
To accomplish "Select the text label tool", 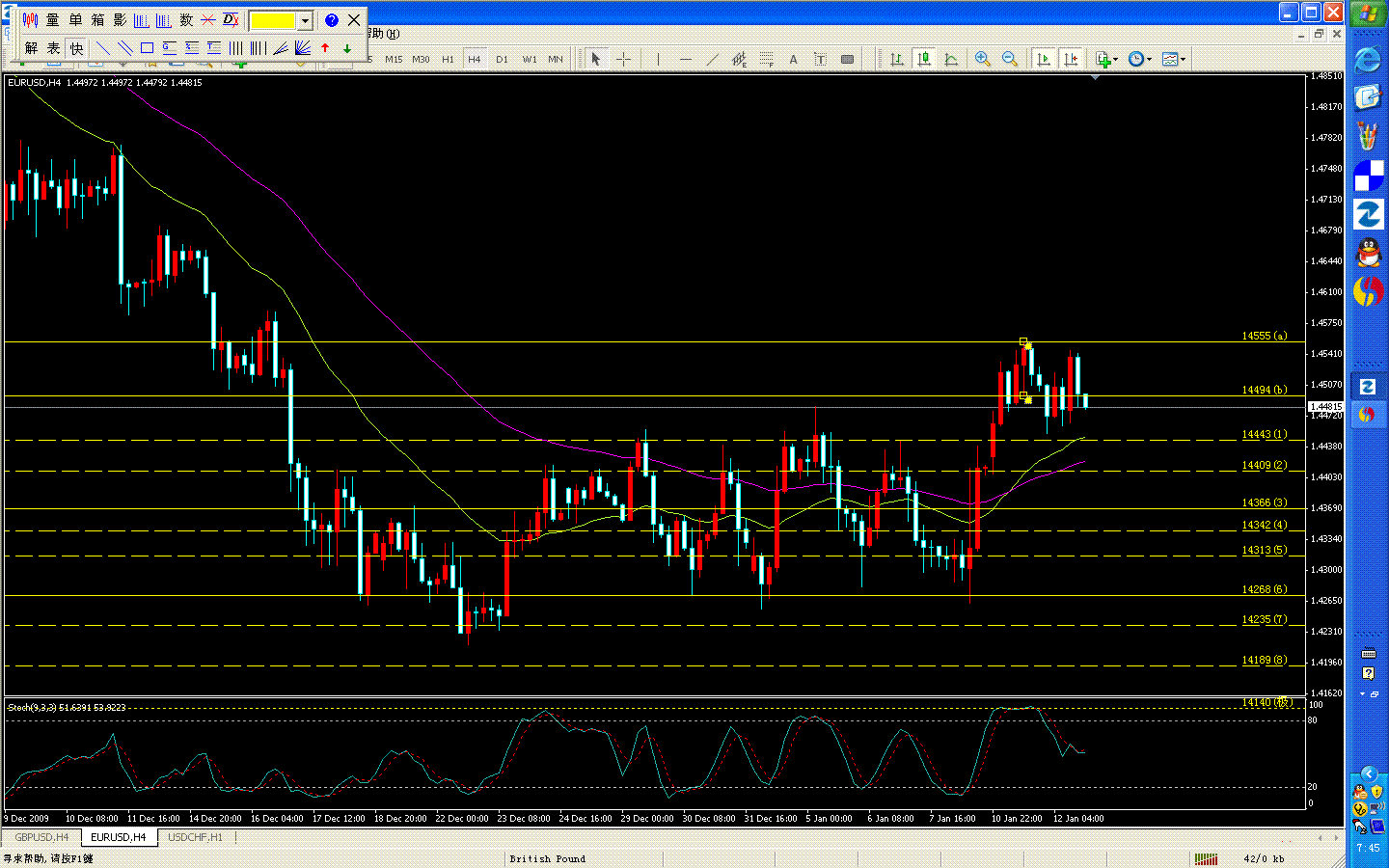I will pyautogui.click(x=820, y=60).
